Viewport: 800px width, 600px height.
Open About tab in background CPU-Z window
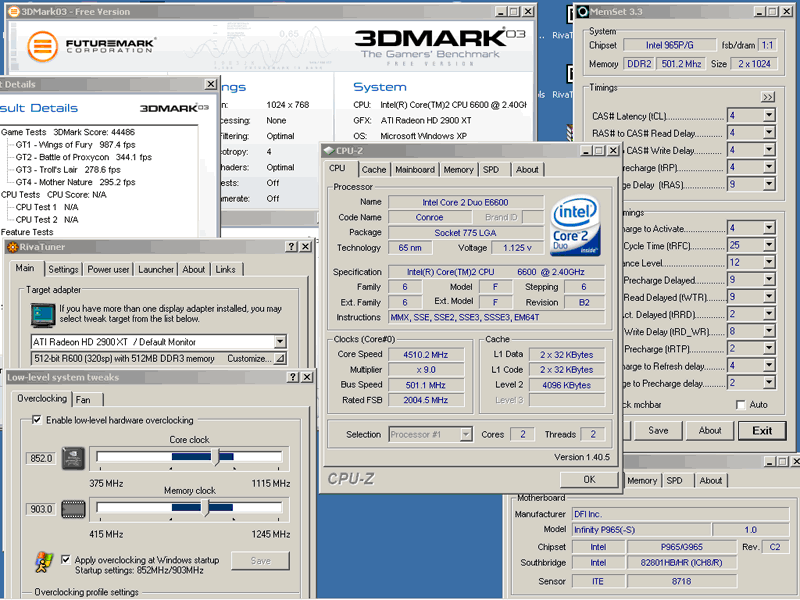click(x=710, y=481)
